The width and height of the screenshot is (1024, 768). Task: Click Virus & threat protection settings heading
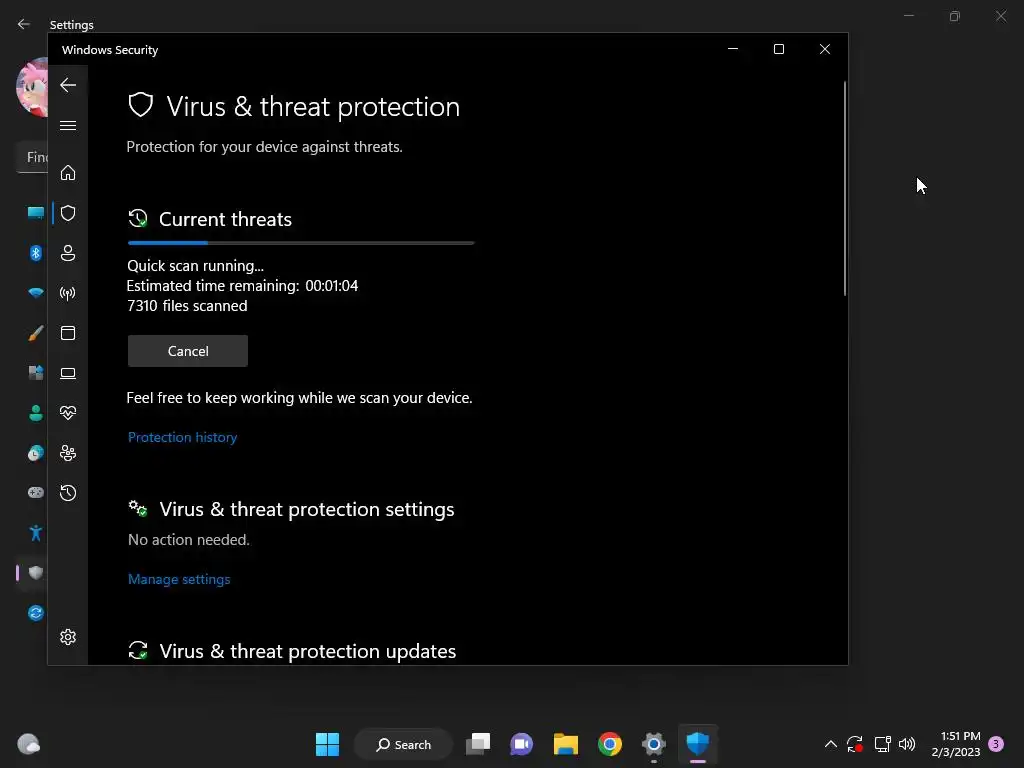pos(307,509)
